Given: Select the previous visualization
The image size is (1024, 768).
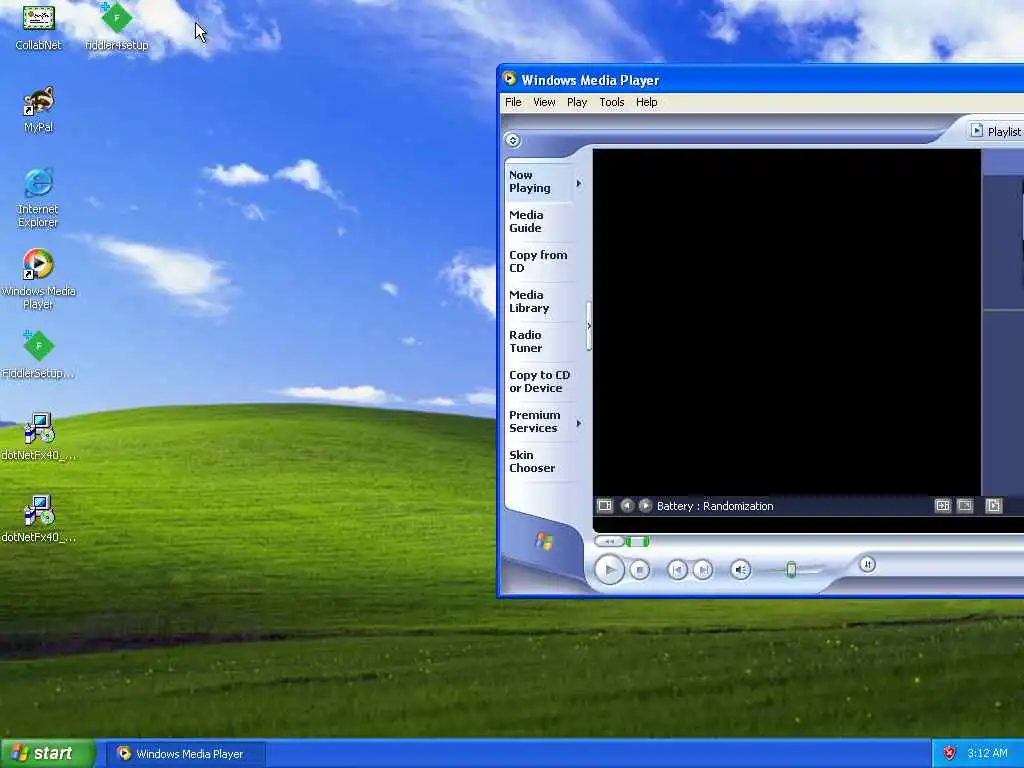Looking at the screenshot, I should click(627, 505).
